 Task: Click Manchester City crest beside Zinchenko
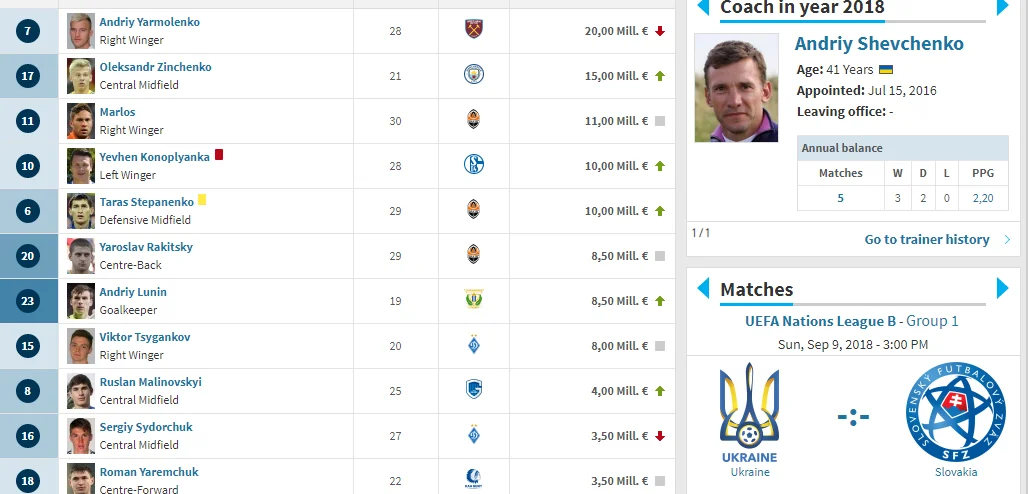pyautogui.click(x=474, y=75)
